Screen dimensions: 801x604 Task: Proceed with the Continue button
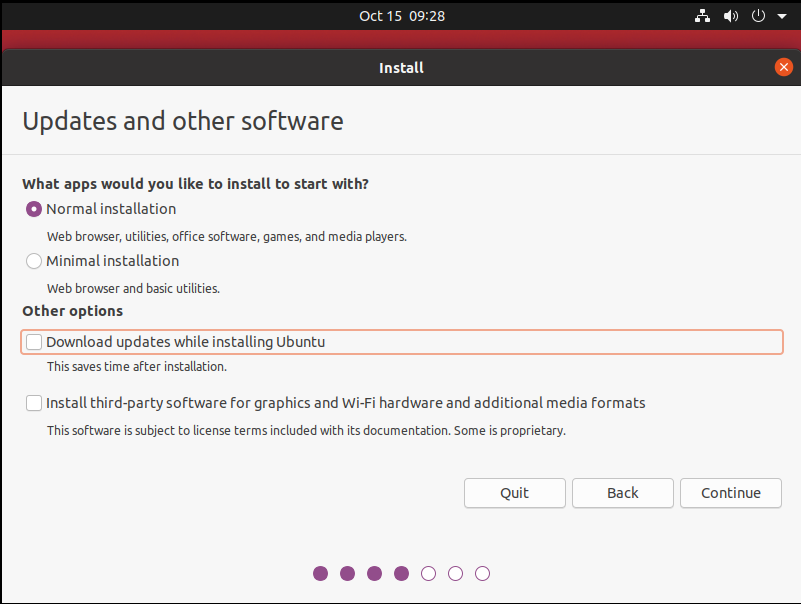tap(731, 493)
